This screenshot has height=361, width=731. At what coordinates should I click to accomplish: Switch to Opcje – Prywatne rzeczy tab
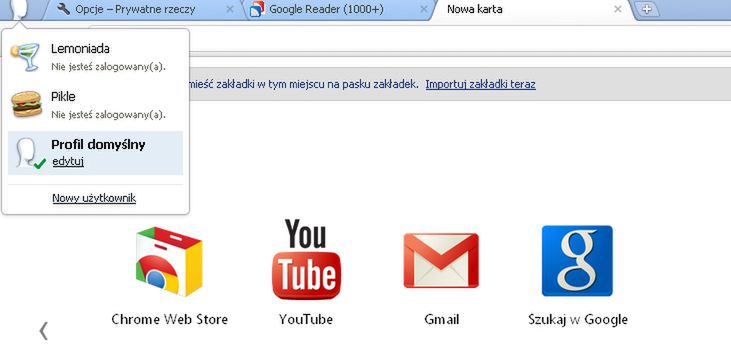click(145, 10)
